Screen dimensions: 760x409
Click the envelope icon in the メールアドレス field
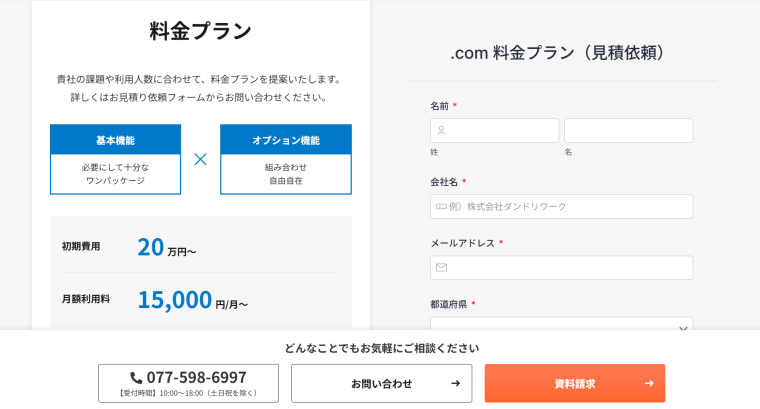tap(441, 267)
